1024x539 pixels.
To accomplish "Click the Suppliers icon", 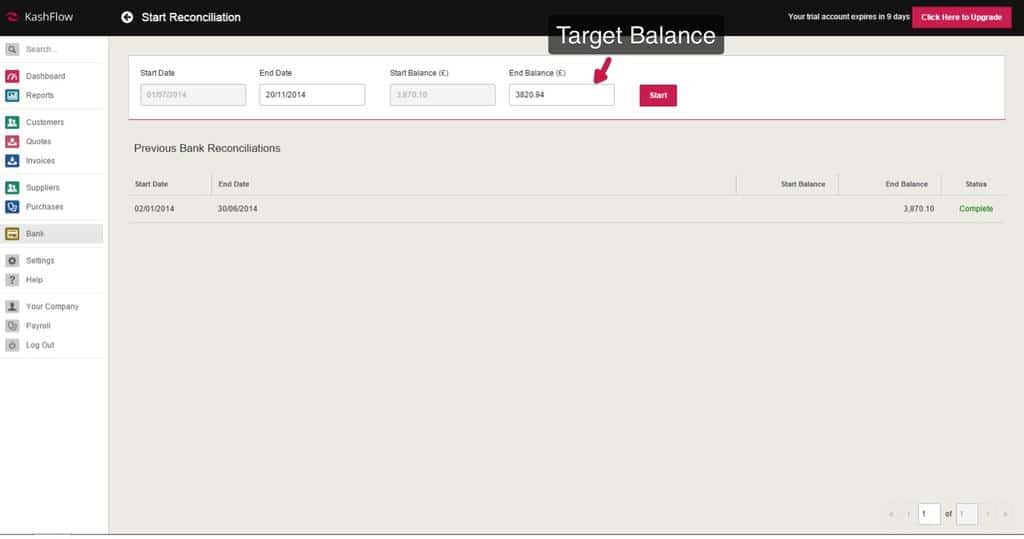I will click(12, 188).
